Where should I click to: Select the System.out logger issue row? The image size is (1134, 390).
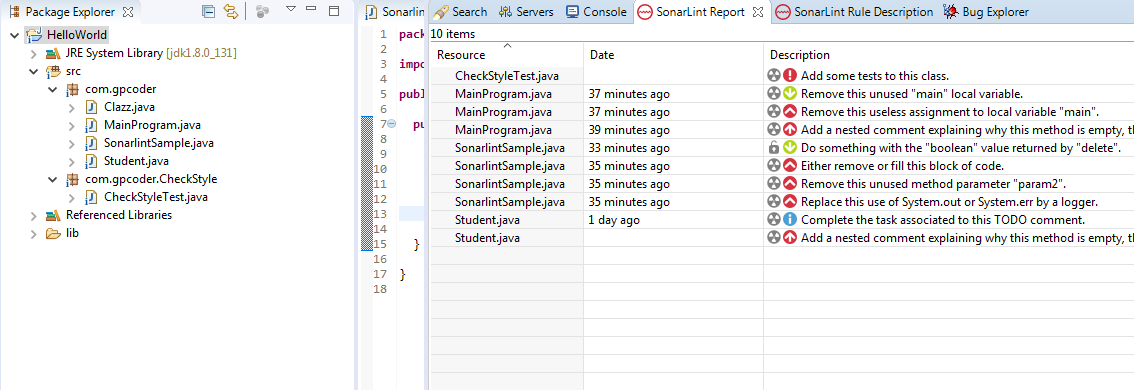point(782,202)
